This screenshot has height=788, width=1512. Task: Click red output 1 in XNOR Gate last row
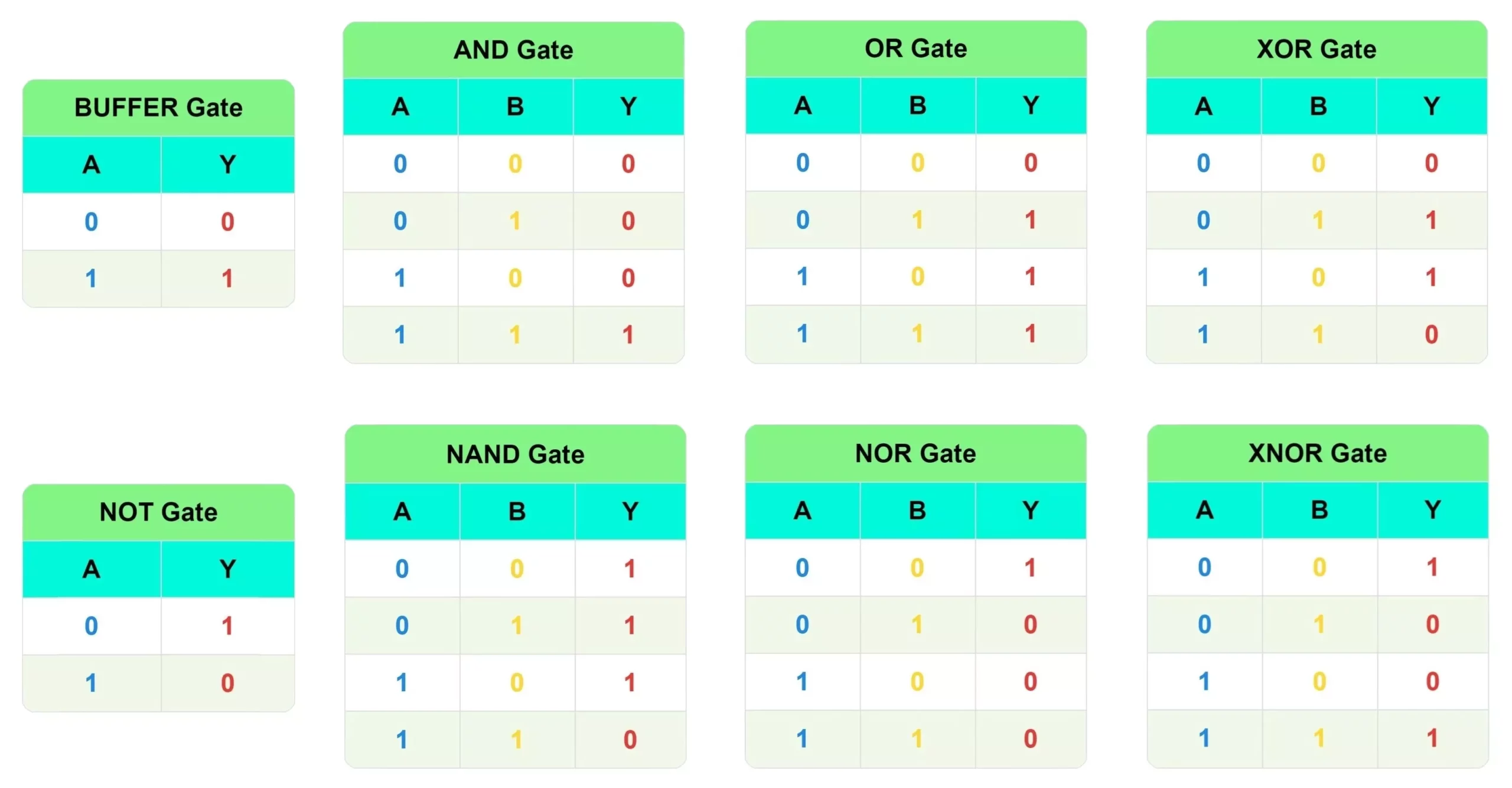[x=1432, y=738]
